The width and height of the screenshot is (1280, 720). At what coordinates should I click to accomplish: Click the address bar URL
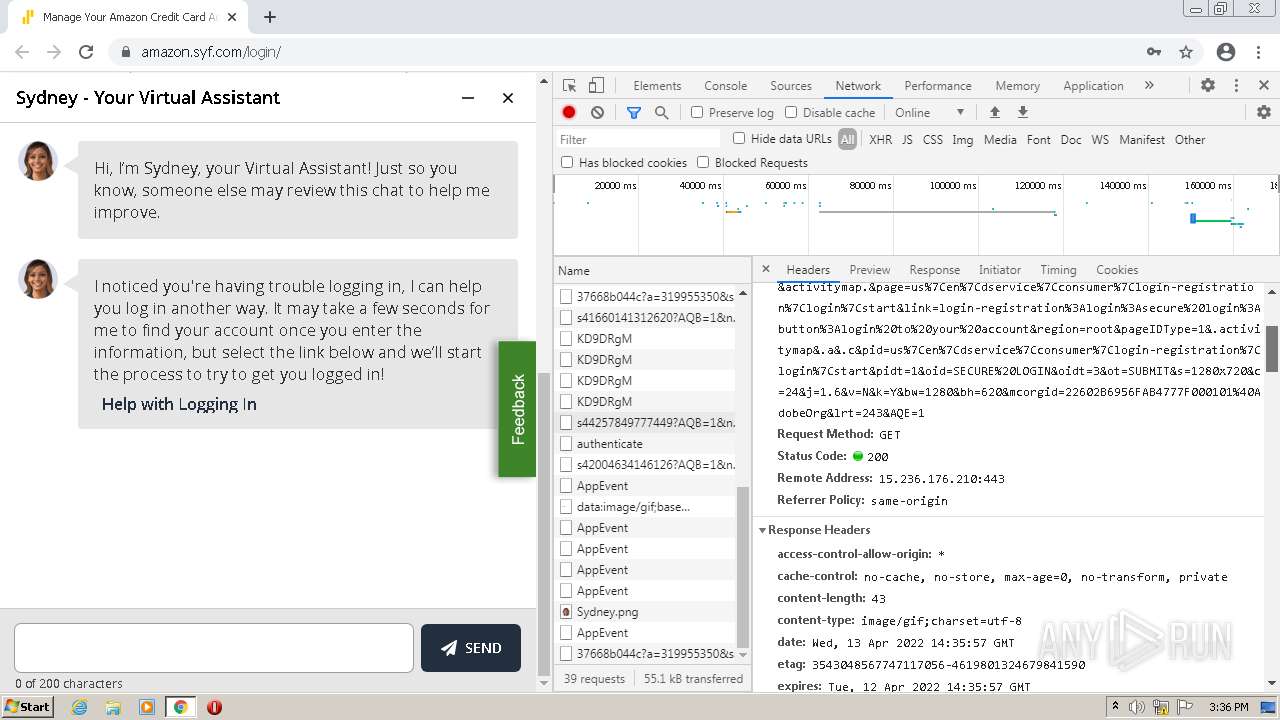point(211,52)
